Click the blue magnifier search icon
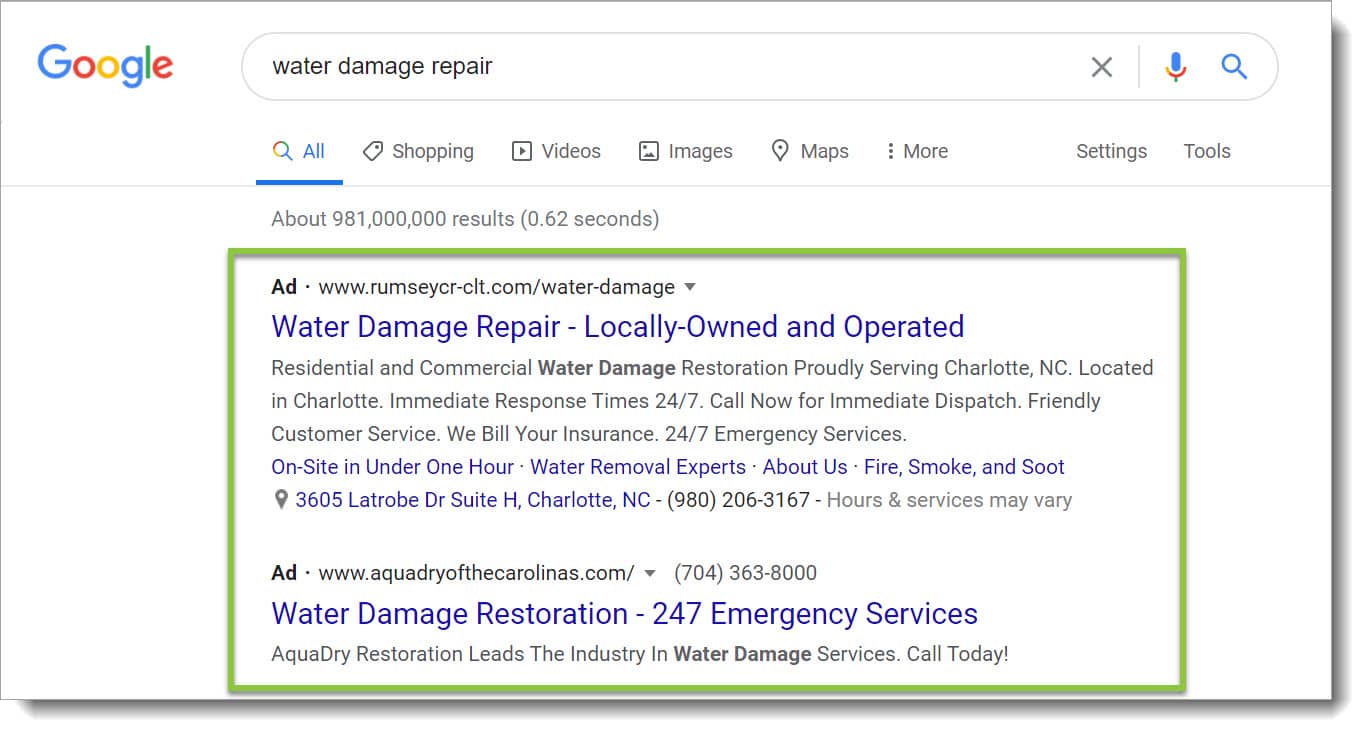 point(1235,67)
